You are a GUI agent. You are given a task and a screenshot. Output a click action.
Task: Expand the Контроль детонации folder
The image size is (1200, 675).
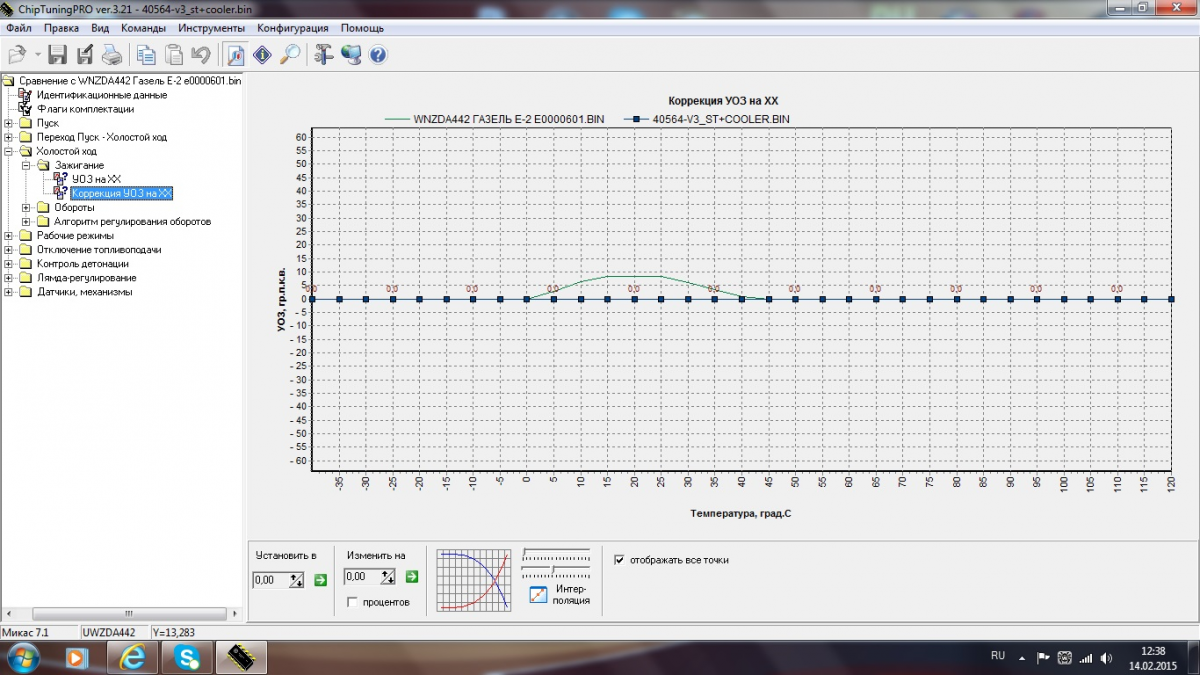[9, 263]
